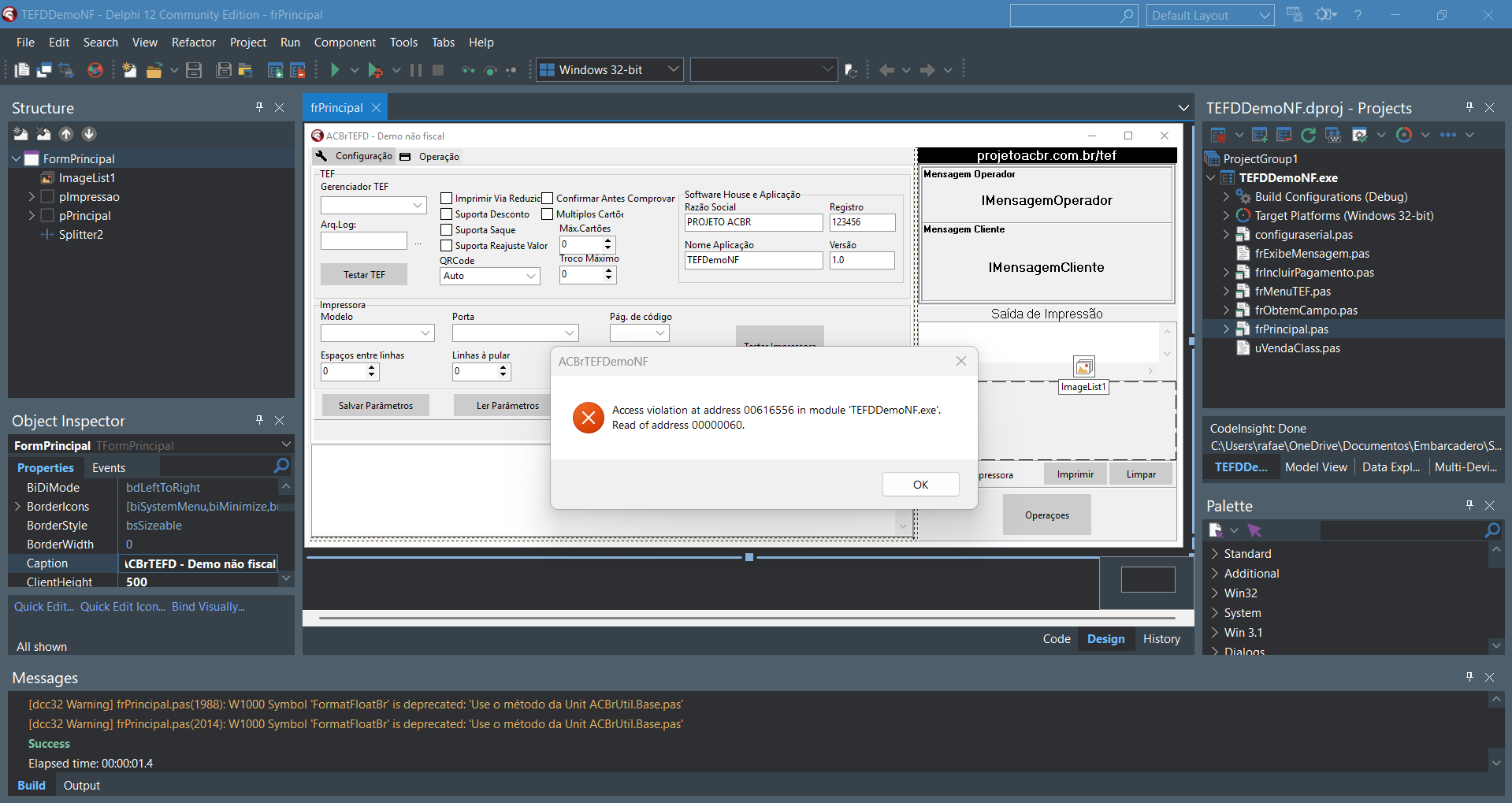This screenshot has width=1512, height=803.
Task: Switch to the Output tab in Messages
Action: (82, 786)
